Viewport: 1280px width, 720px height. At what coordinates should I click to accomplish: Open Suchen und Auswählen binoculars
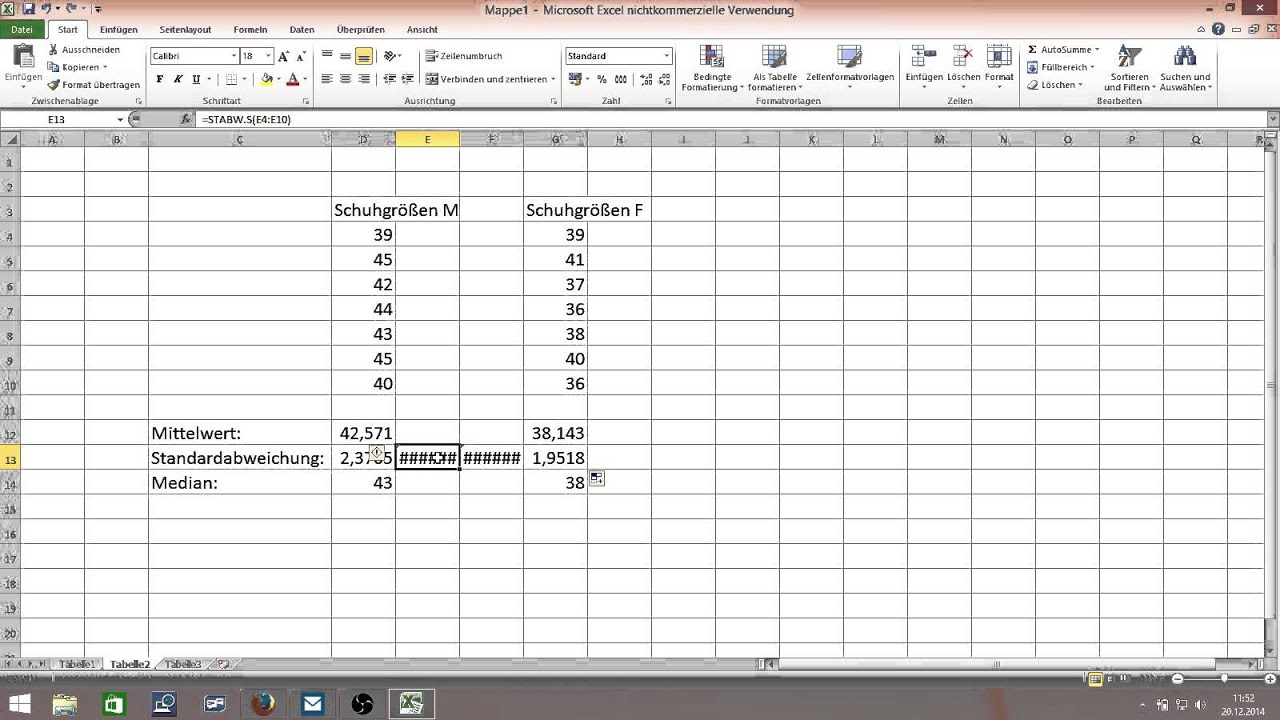point(1185,68)
